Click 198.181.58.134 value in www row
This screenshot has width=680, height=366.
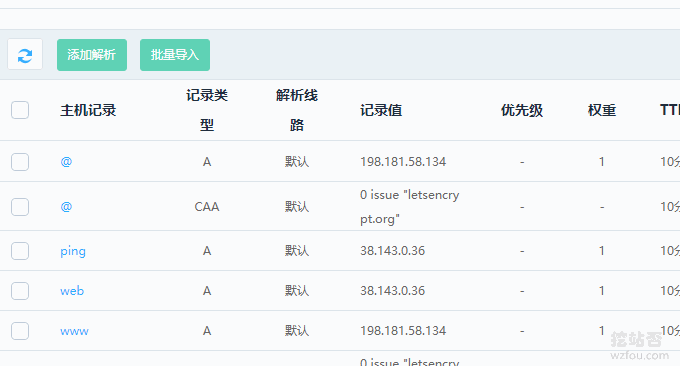tap(403, 331)
